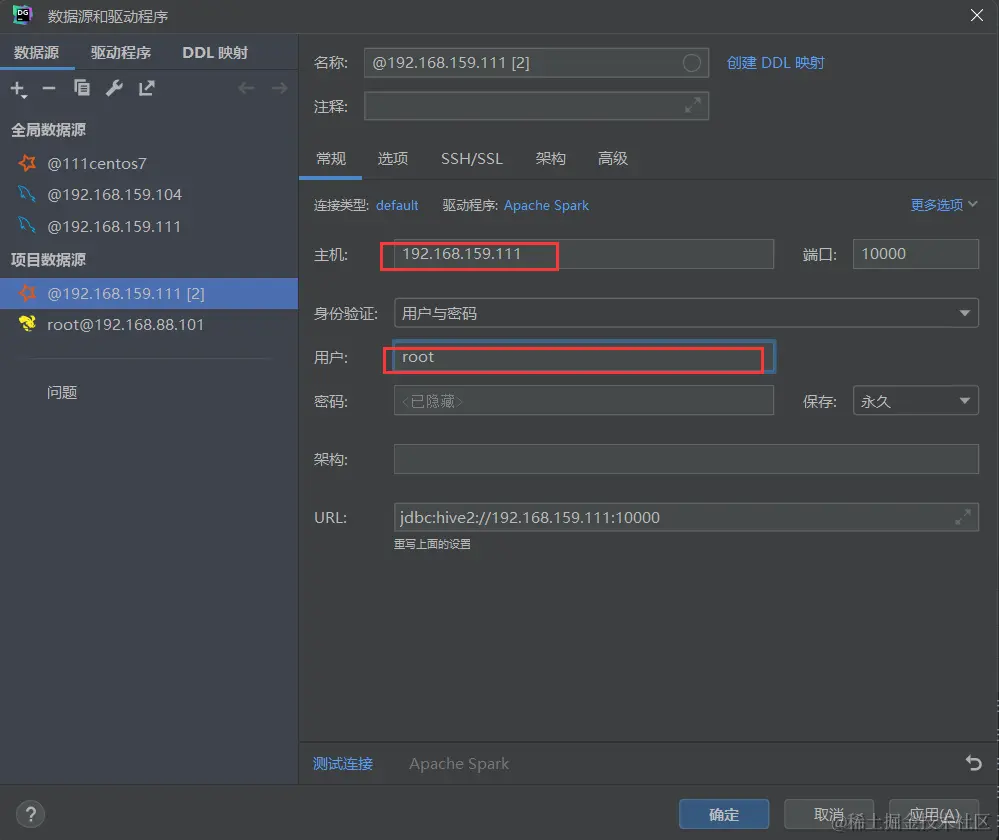Image resolution: width=999 pixels, height=840 pixels.
Task: Expand the comment field
Action: pyautogui.click(x=693, y=105)
